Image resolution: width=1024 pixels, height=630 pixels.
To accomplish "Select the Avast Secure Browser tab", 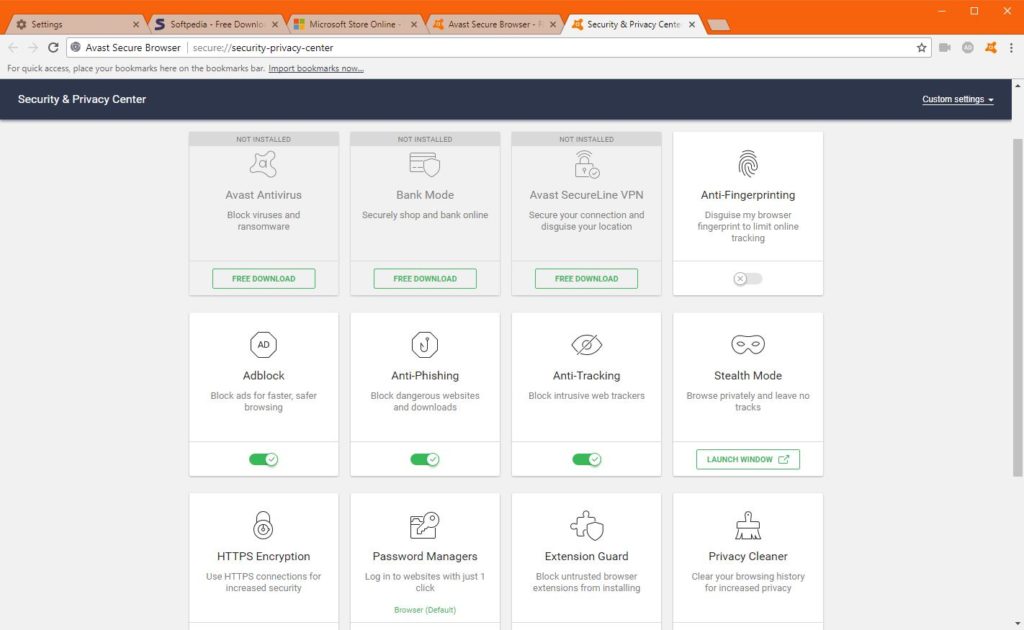I will point(494,24).
